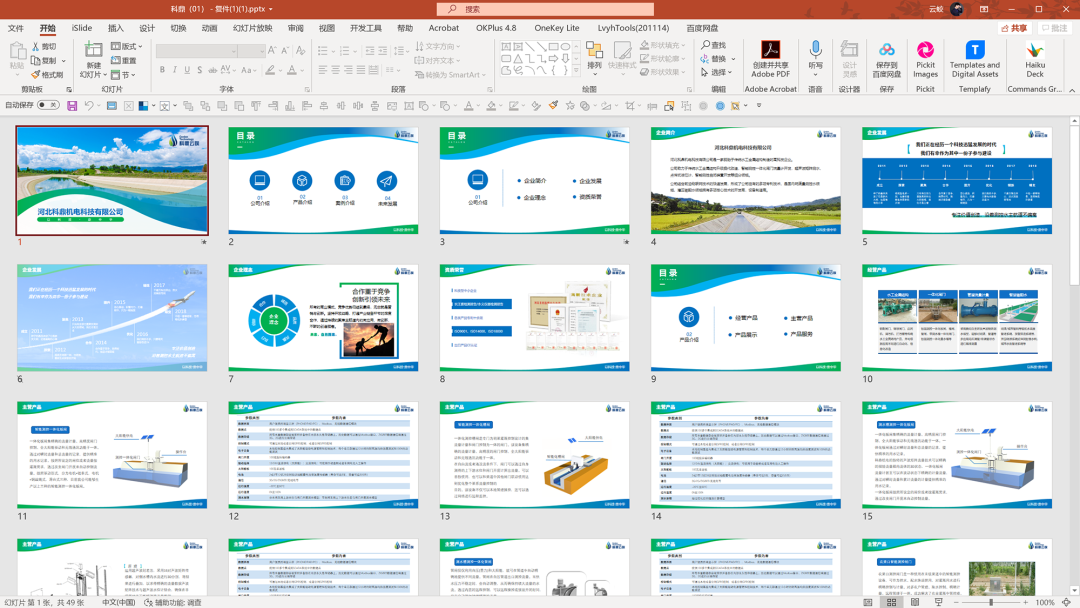Viewport: 1080px width, 608px height.
Task: Click the Normal view icon in status bar
Action: [868, 602]
